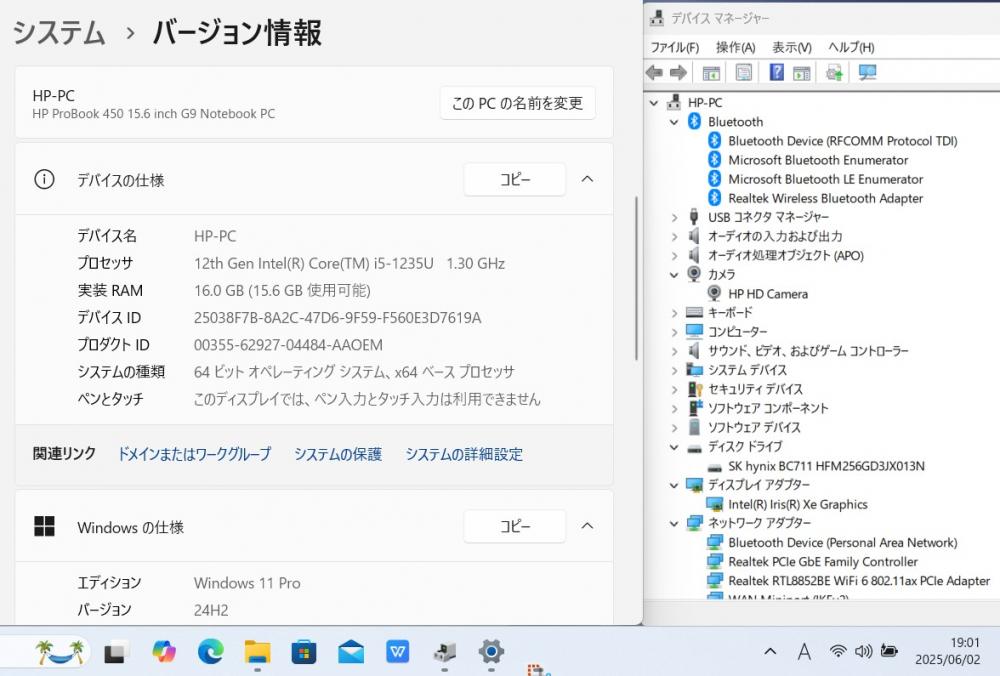
Task: Open Properties from the Device Manager toolbar
Action: click(744, 73)
